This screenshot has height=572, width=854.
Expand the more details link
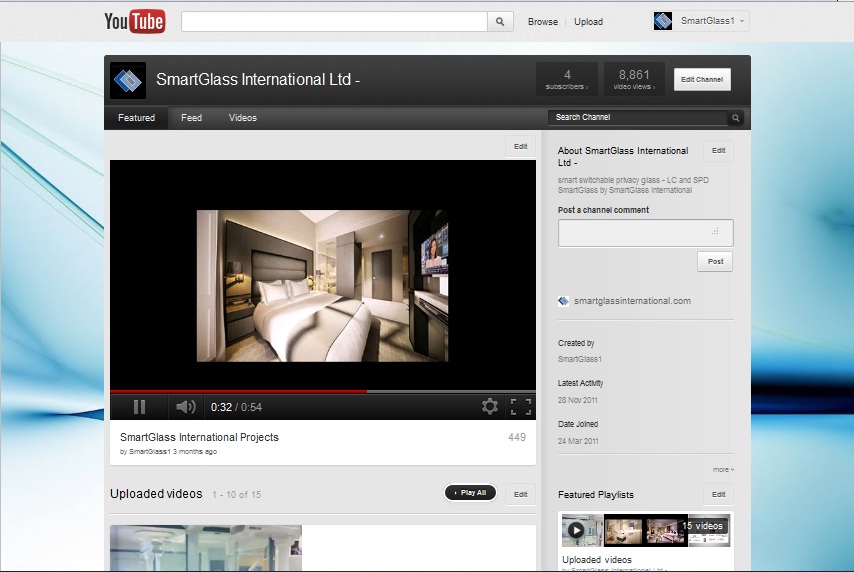(x=723, y=470)
